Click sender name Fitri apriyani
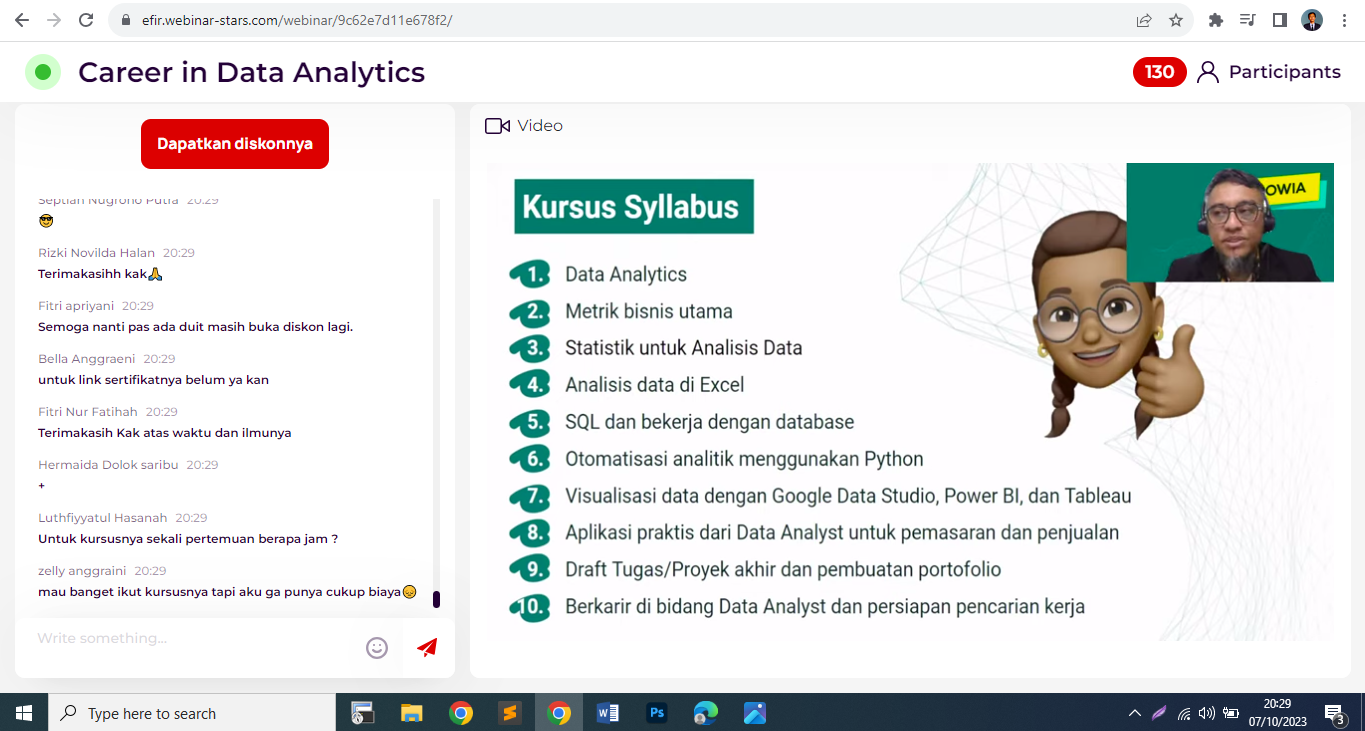The image size is (1365, 731). tap(76, 306)
